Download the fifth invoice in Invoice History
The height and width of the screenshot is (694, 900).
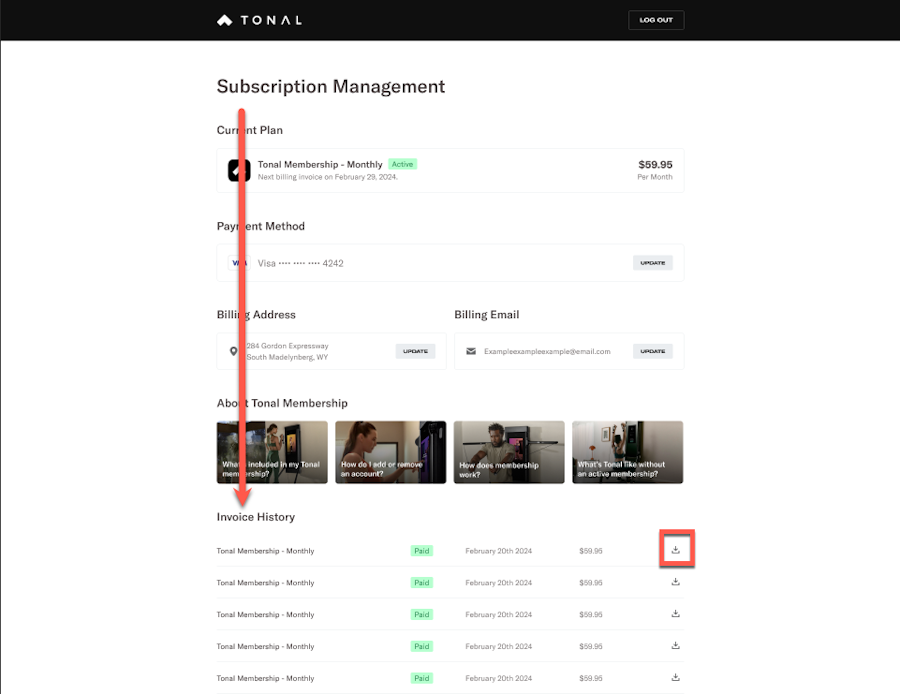[676, 677]
